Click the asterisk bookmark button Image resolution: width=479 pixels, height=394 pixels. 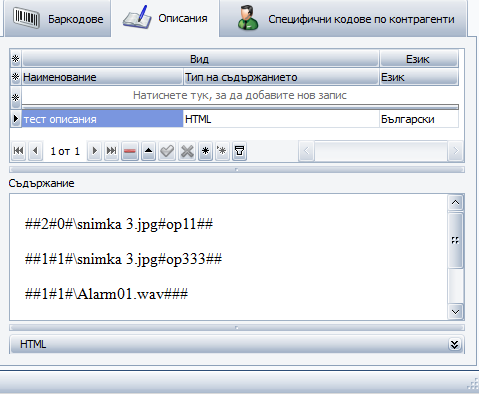[x=205, y=151]
